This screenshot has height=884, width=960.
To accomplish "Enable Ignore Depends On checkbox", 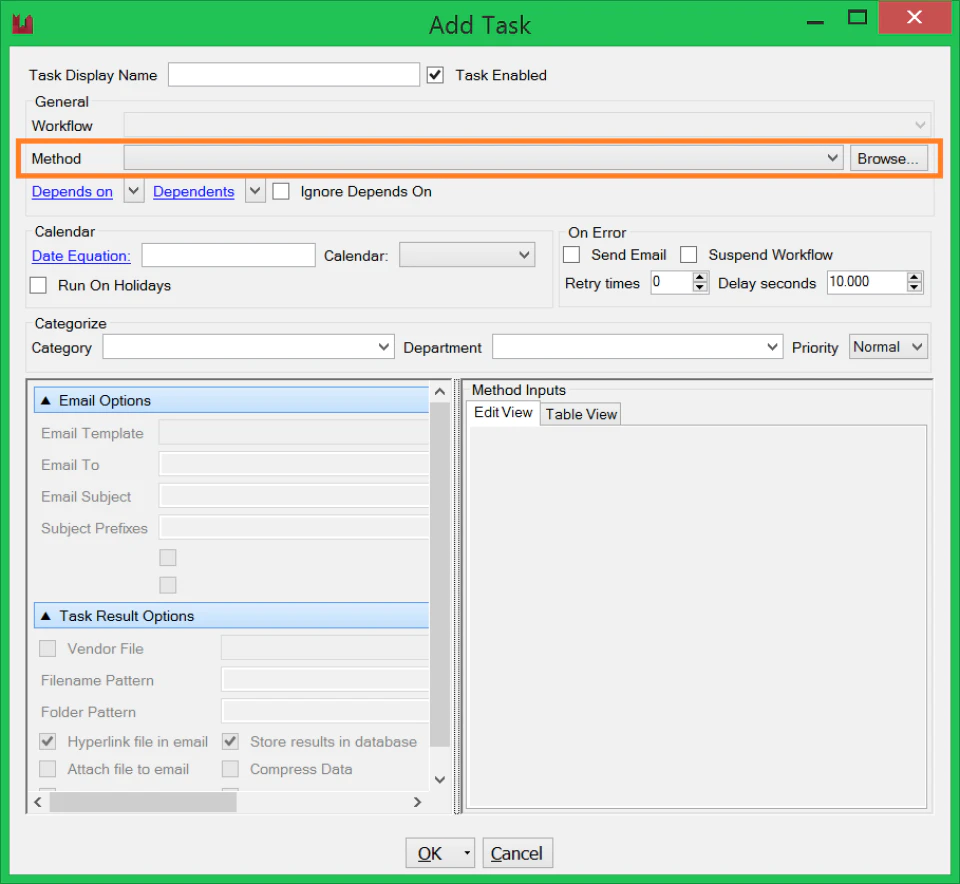I will pos(281,192).
